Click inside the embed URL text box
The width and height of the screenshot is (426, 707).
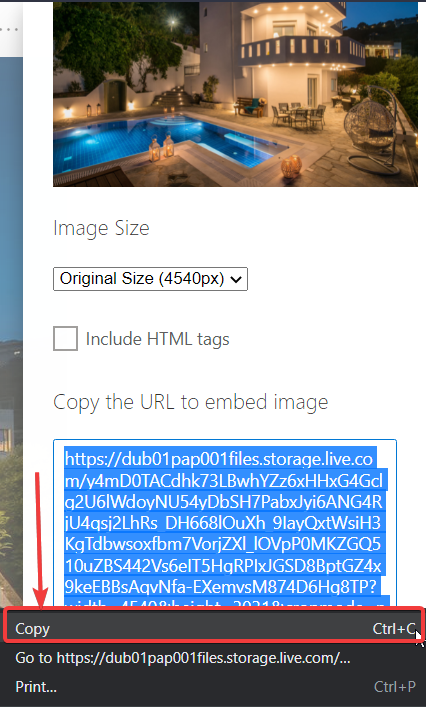click(225, 523)
